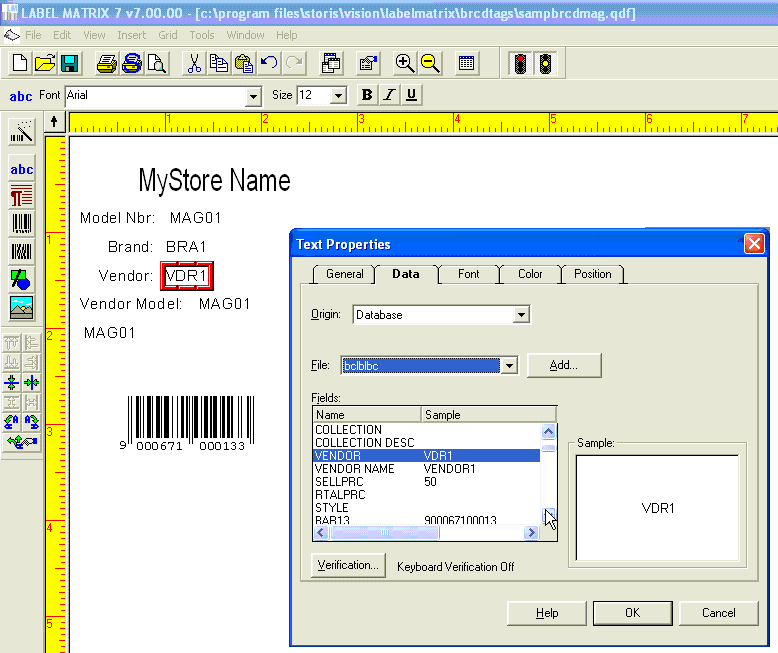The width and height of the screenshot is (778, 653).
Task: Open the Font name dropdown
Action: coord(253,96)
